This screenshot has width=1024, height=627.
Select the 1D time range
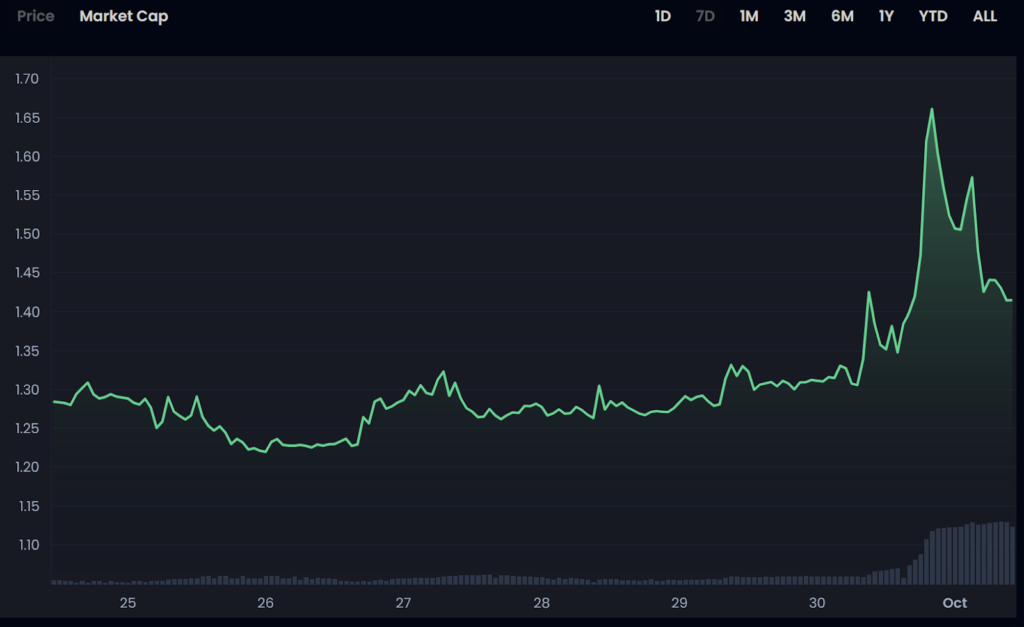pos(662,17)
